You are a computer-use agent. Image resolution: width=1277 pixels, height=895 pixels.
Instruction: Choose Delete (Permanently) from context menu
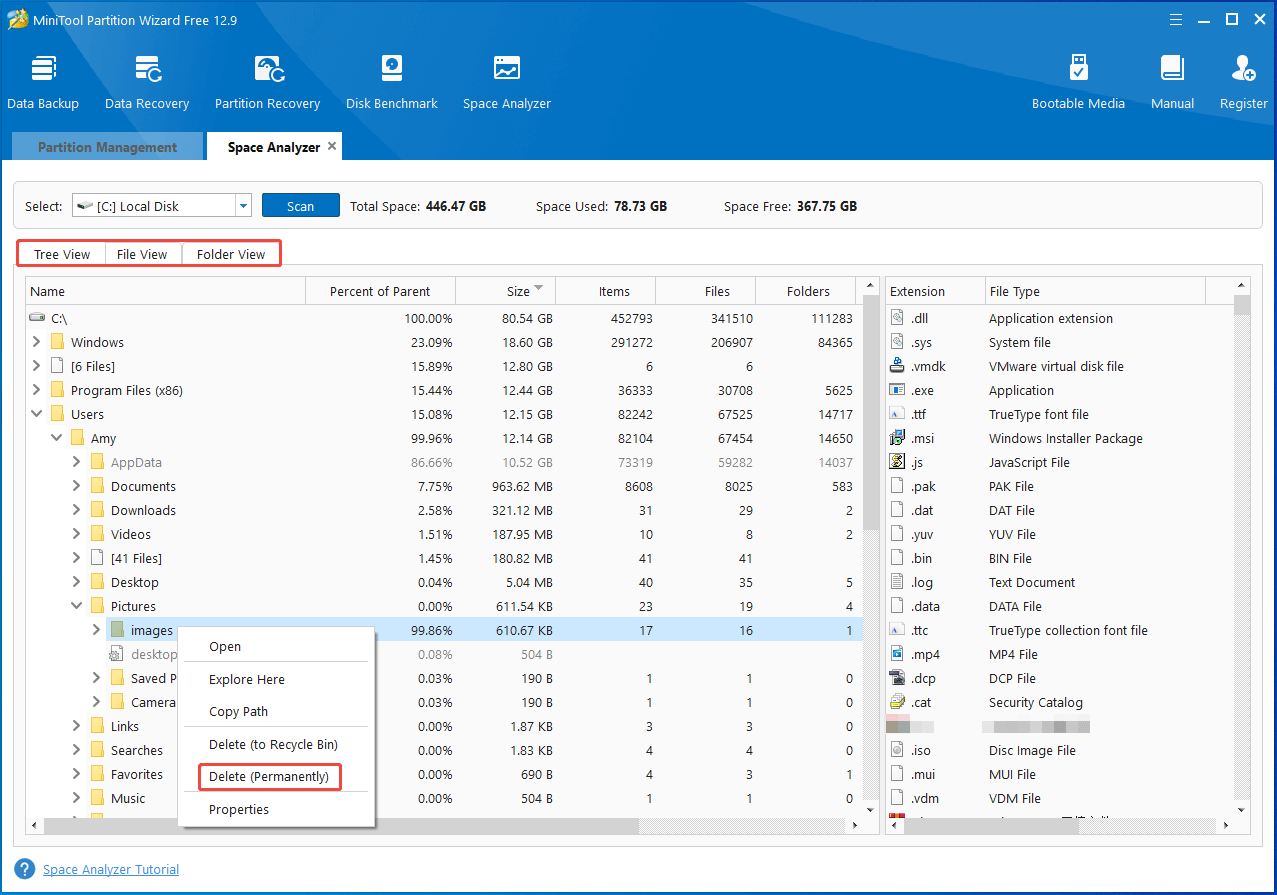268,777
